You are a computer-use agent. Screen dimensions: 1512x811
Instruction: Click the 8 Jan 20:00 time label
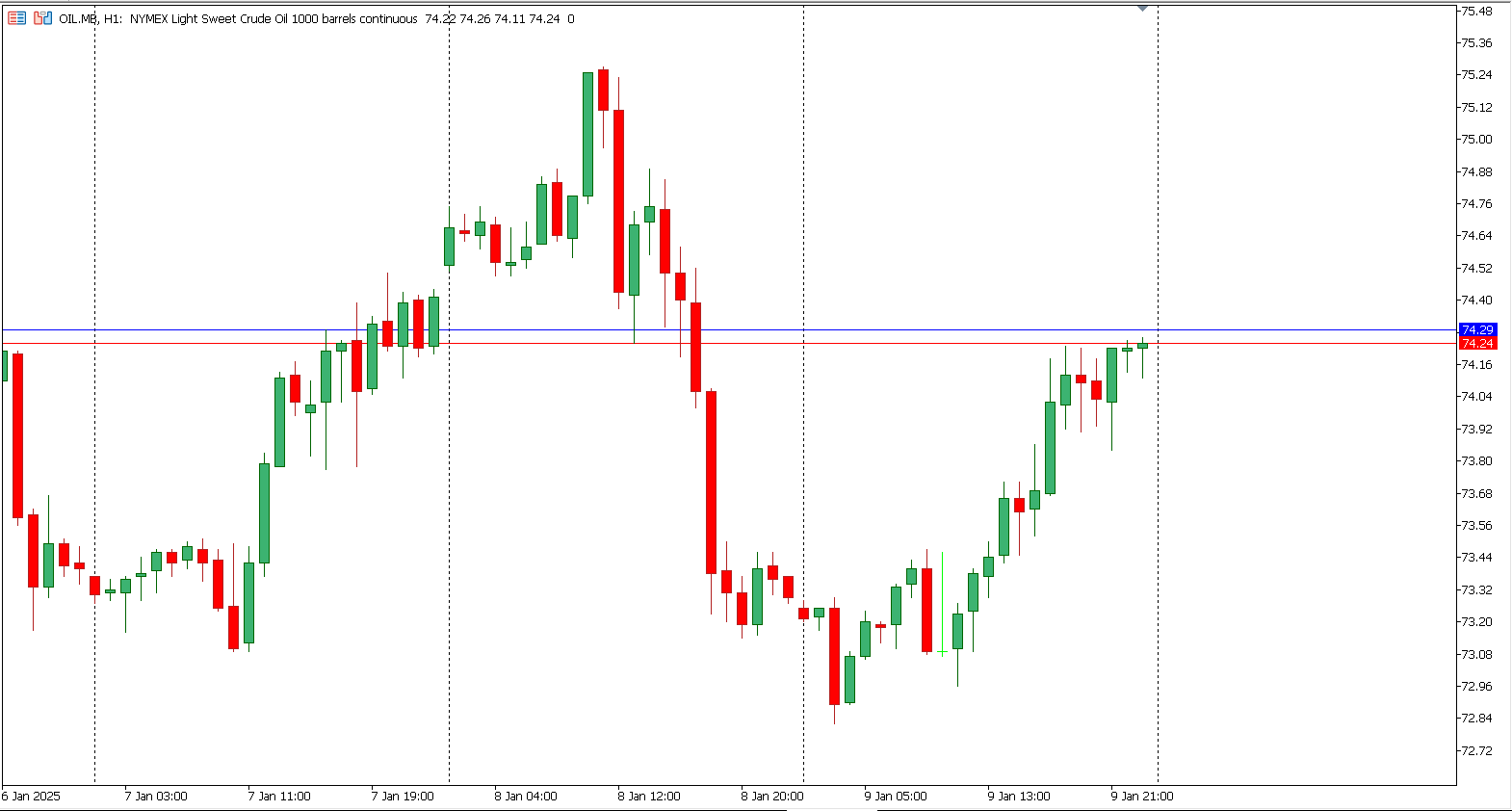click(772, 796)
